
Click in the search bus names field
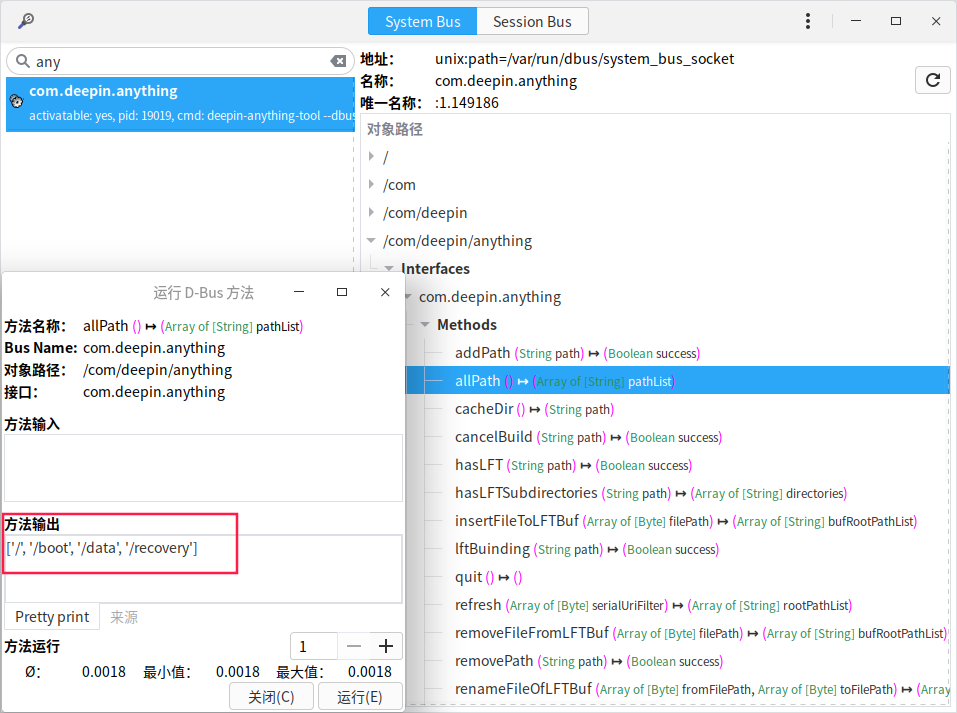(x=180, y=61)
